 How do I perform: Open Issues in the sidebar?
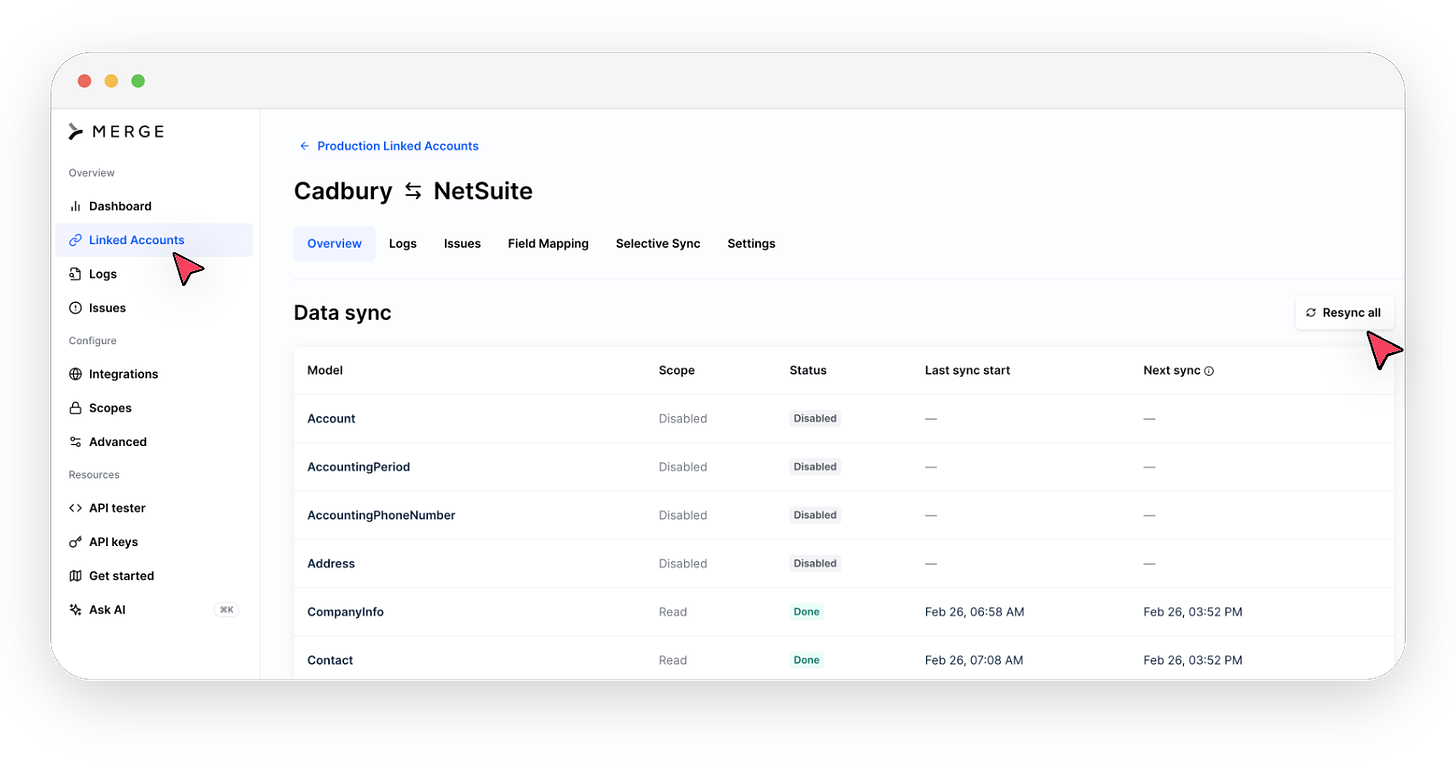click(x=154, y=308)
